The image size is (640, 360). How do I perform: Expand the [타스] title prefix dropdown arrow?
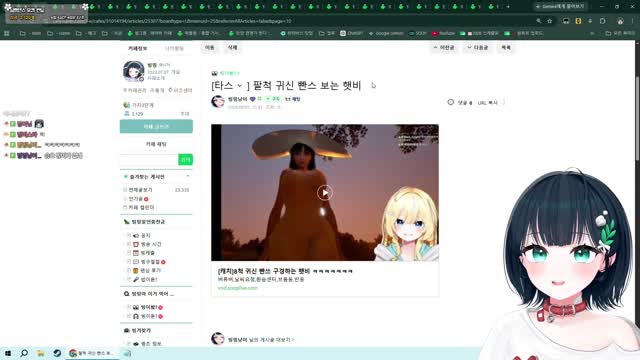pyautogui.click(x=240, y=86)
